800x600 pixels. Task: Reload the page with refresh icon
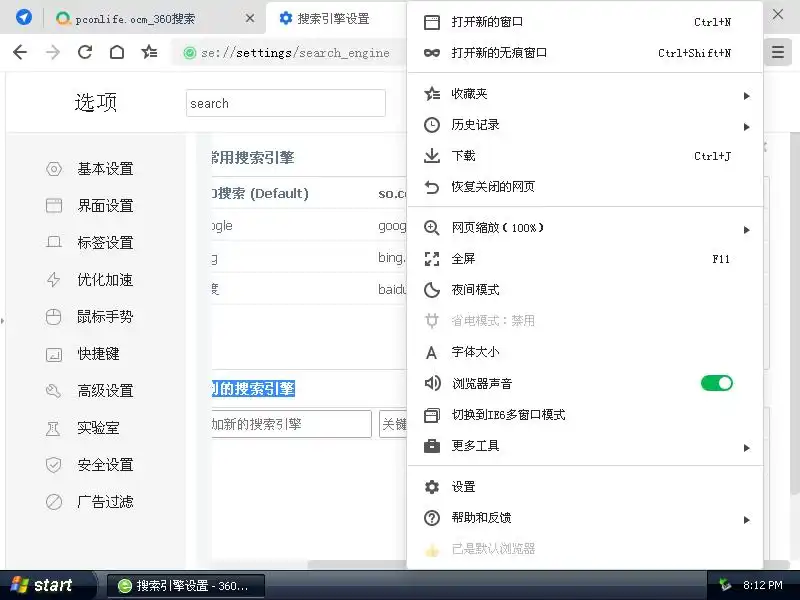(x=85, y=52)
